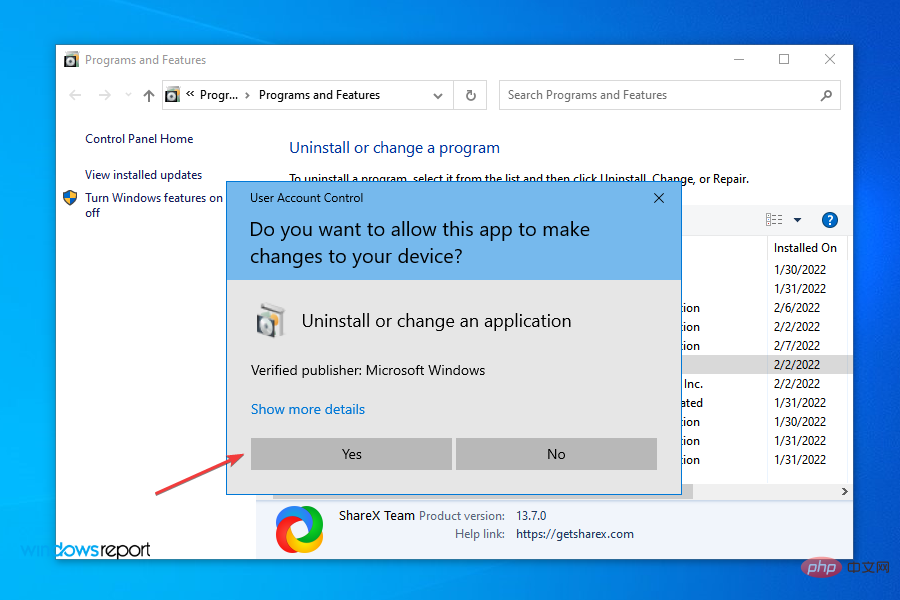Click No to deny the app changes
This screenshot has height=600, width=900.
556,454
